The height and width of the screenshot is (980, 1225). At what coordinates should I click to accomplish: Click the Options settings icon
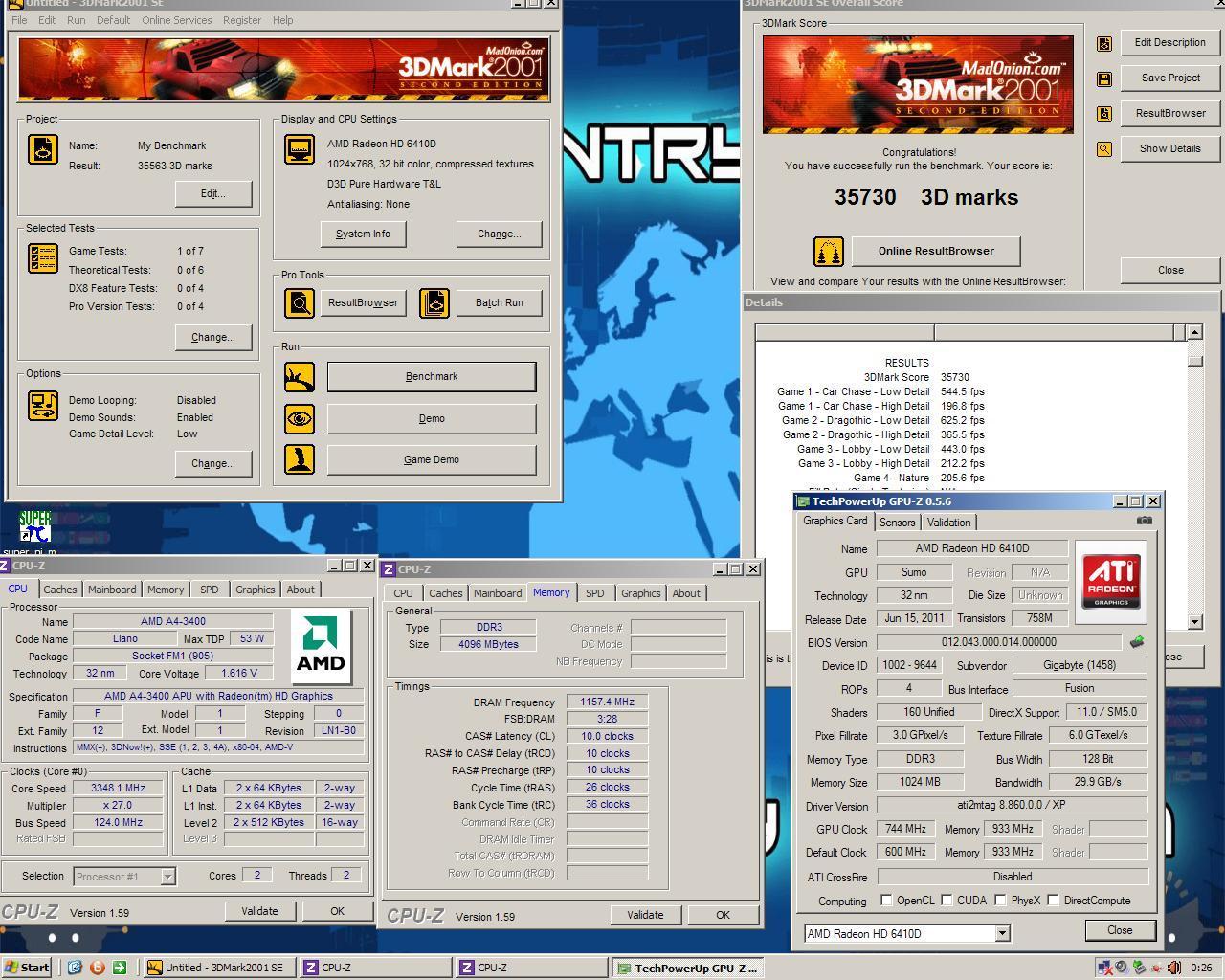[x=43, y=406]
